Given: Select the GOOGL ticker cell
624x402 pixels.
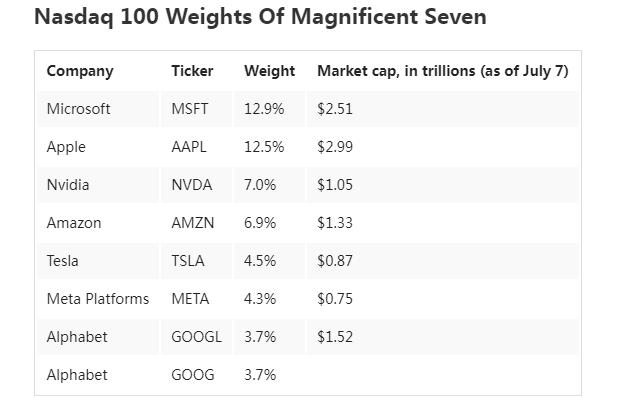Looking at the screenshot, I should click(x=196, y=337).
